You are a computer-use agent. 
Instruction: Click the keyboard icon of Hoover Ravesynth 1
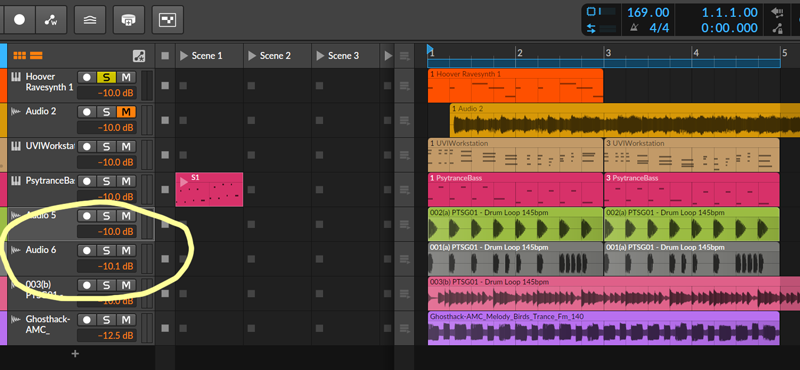tap(15, 77)
